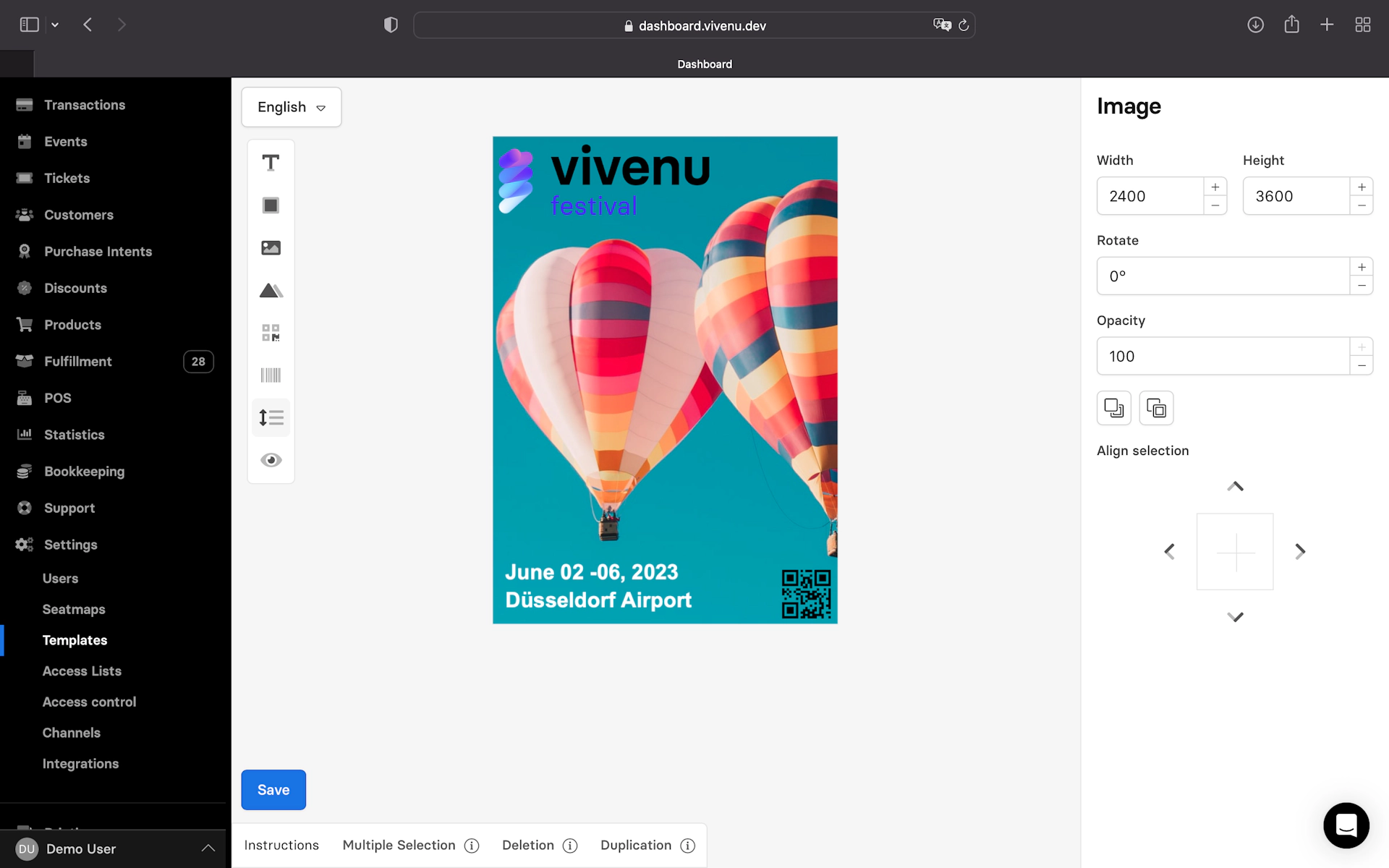
Task: Open Templates in Settings submenu
Action: [75, 640]
